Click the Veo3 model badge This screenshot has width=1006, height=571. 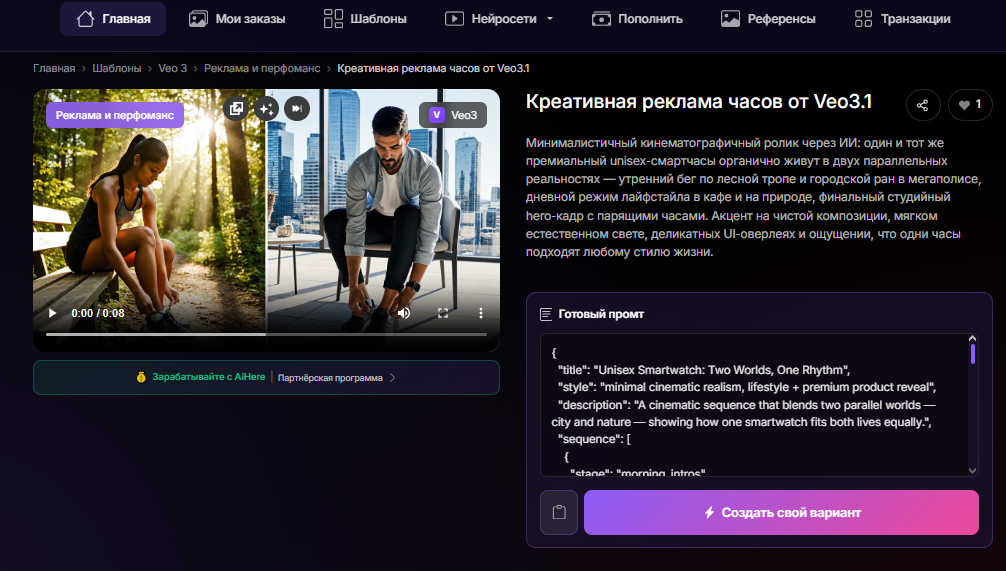[453, 115]
